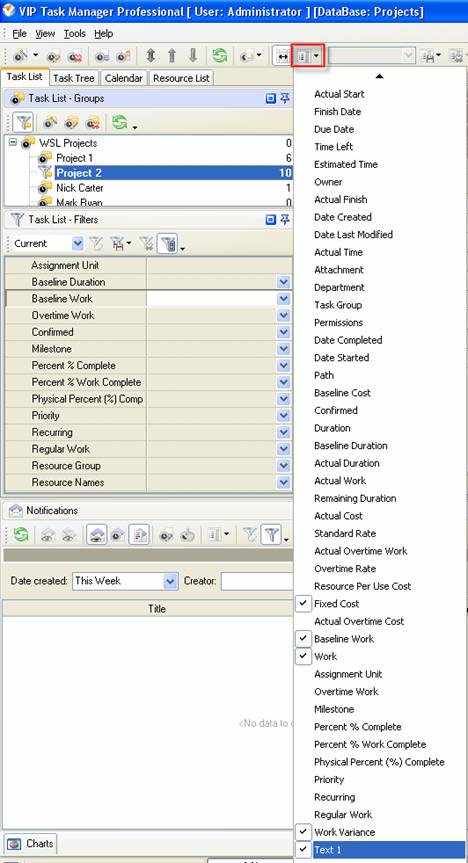The width and height of the screenshot is (468, 863).
Task: Click the filter funnel icon in Groups panel
Action: pos(23,123)
